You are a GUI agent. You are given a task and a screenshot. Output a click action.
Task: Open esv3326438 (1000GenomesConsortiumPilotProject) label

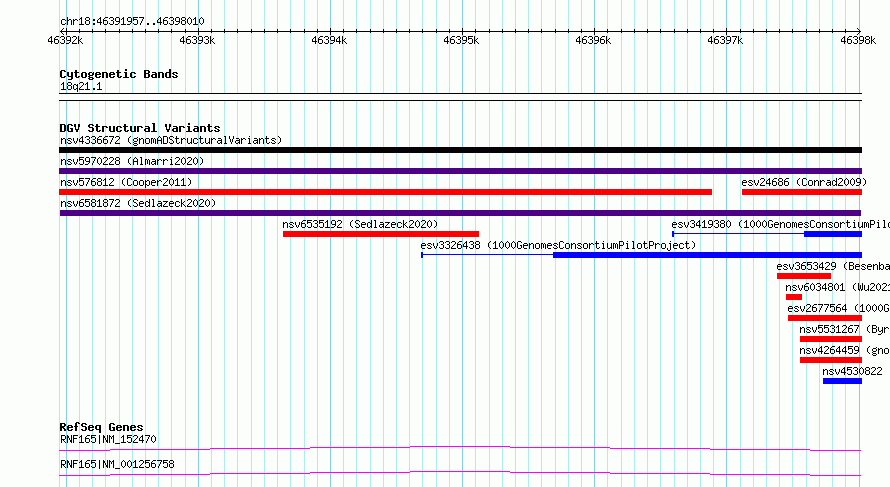pyautogui.click(x=558, y=245)
